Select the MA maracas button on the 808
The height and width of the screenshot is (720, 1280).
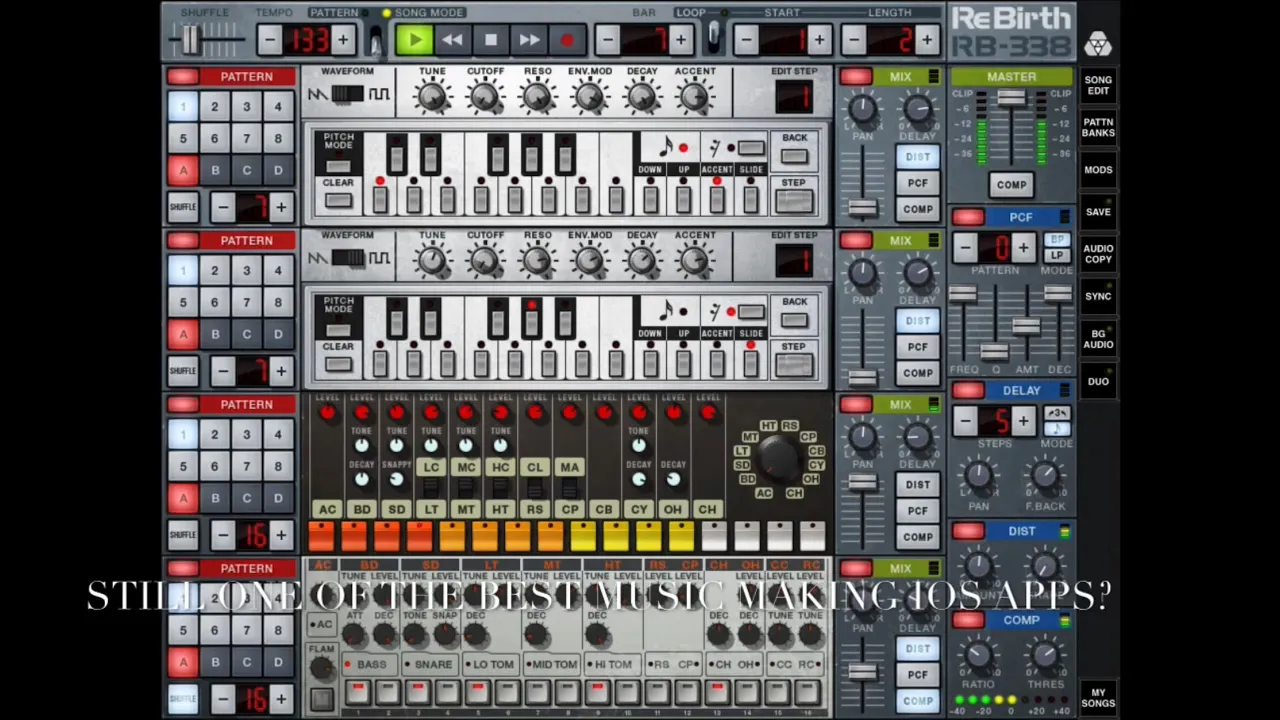pos(569,467)
